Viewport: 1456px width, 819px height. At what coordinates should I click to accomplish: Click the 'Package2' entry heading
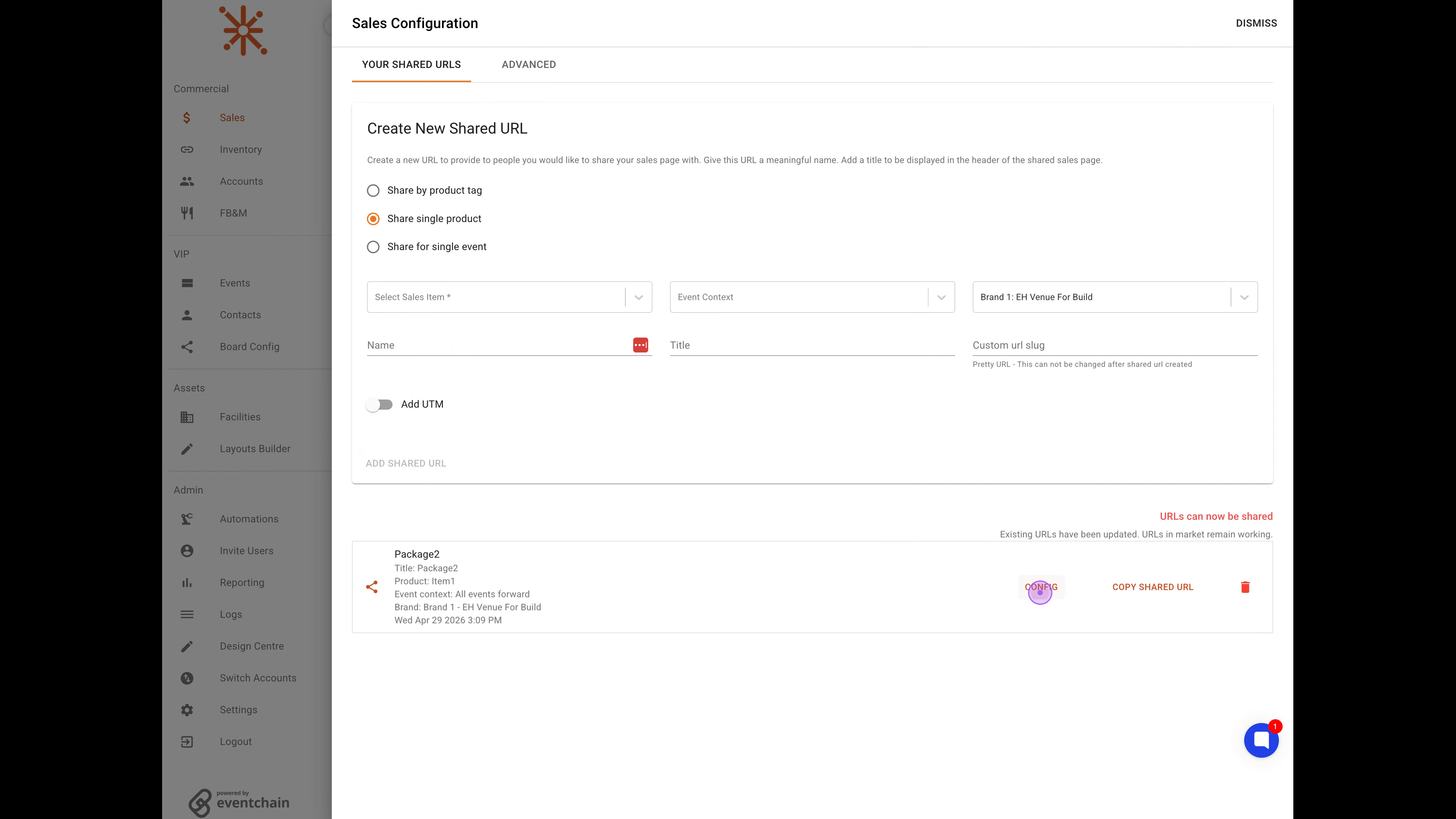417,555
